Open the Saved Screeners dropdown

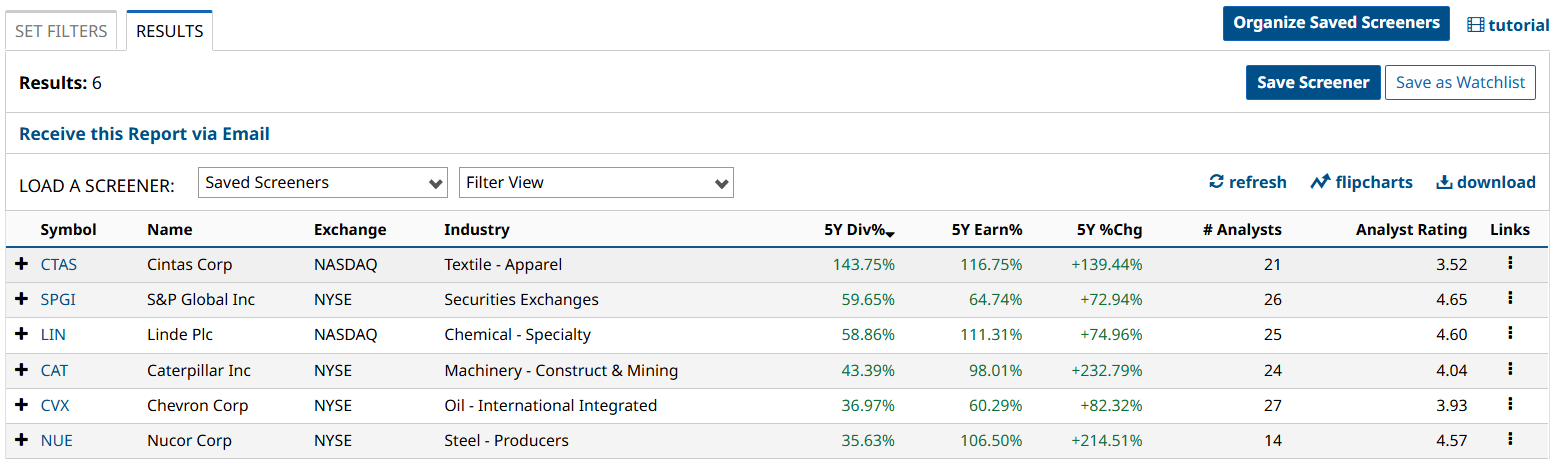coord(323,183)
